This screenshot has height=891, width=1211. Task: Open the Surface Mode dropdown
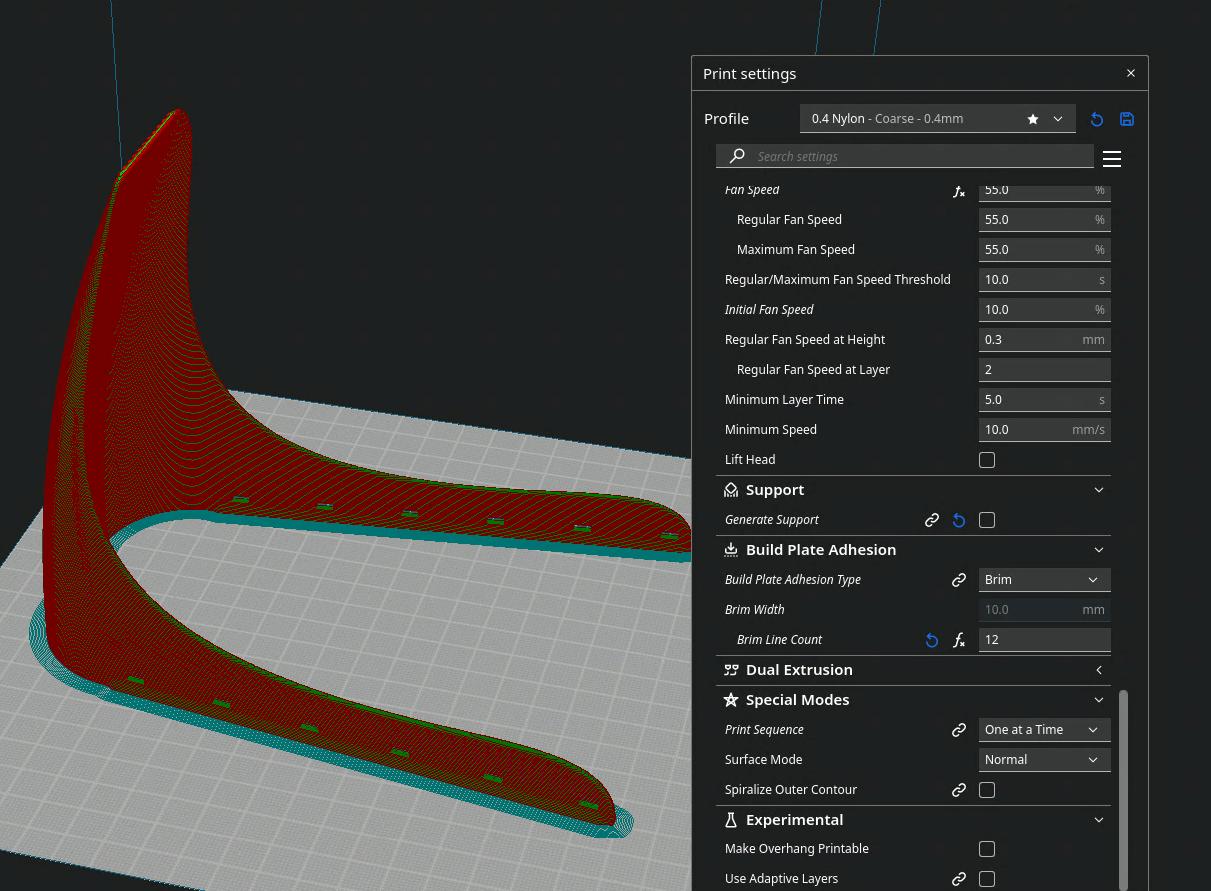tap(1044, 760)
